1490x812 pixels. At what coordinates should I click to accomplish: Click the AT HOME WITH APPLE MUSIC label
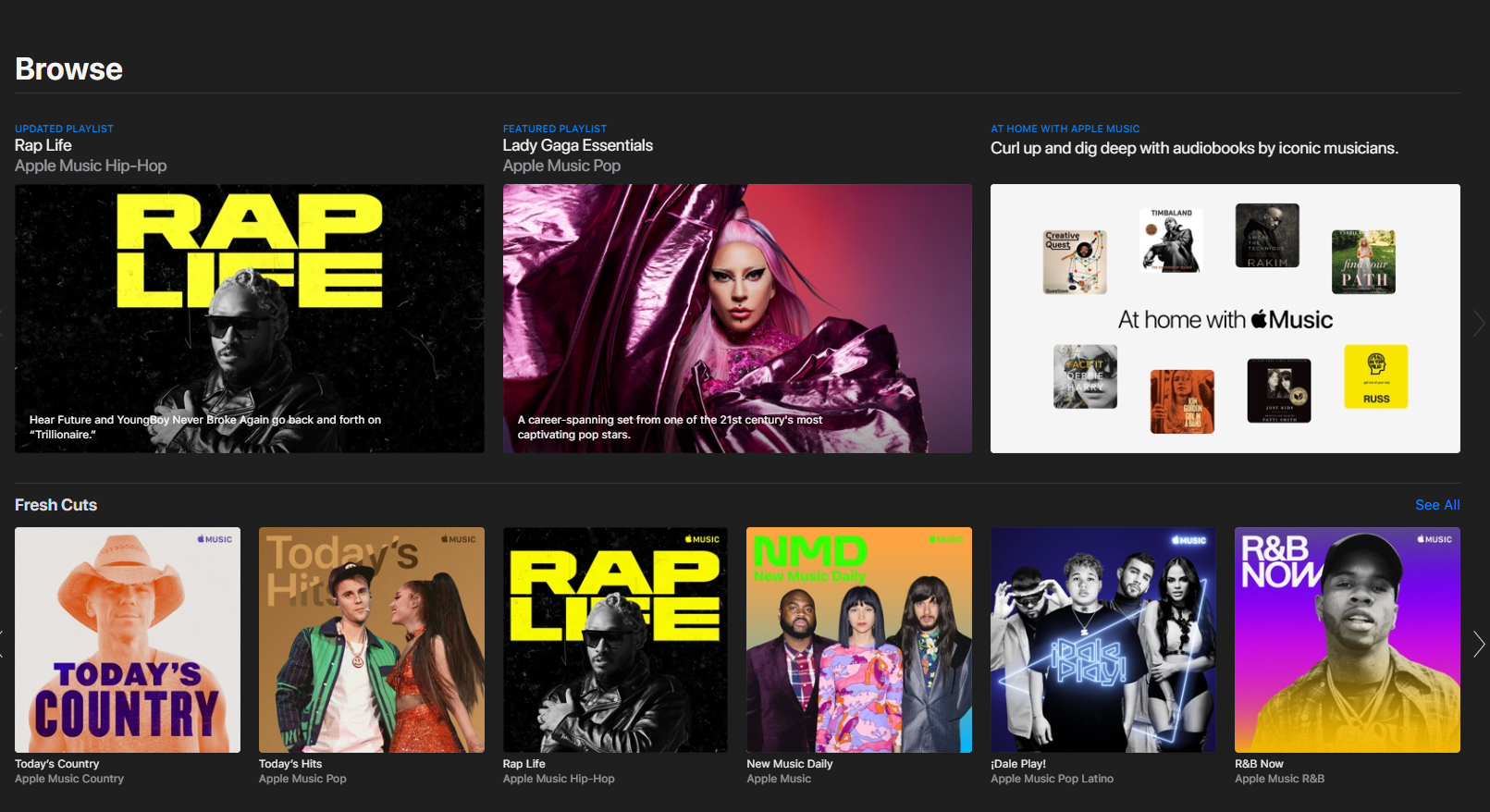pos(1065,129)
